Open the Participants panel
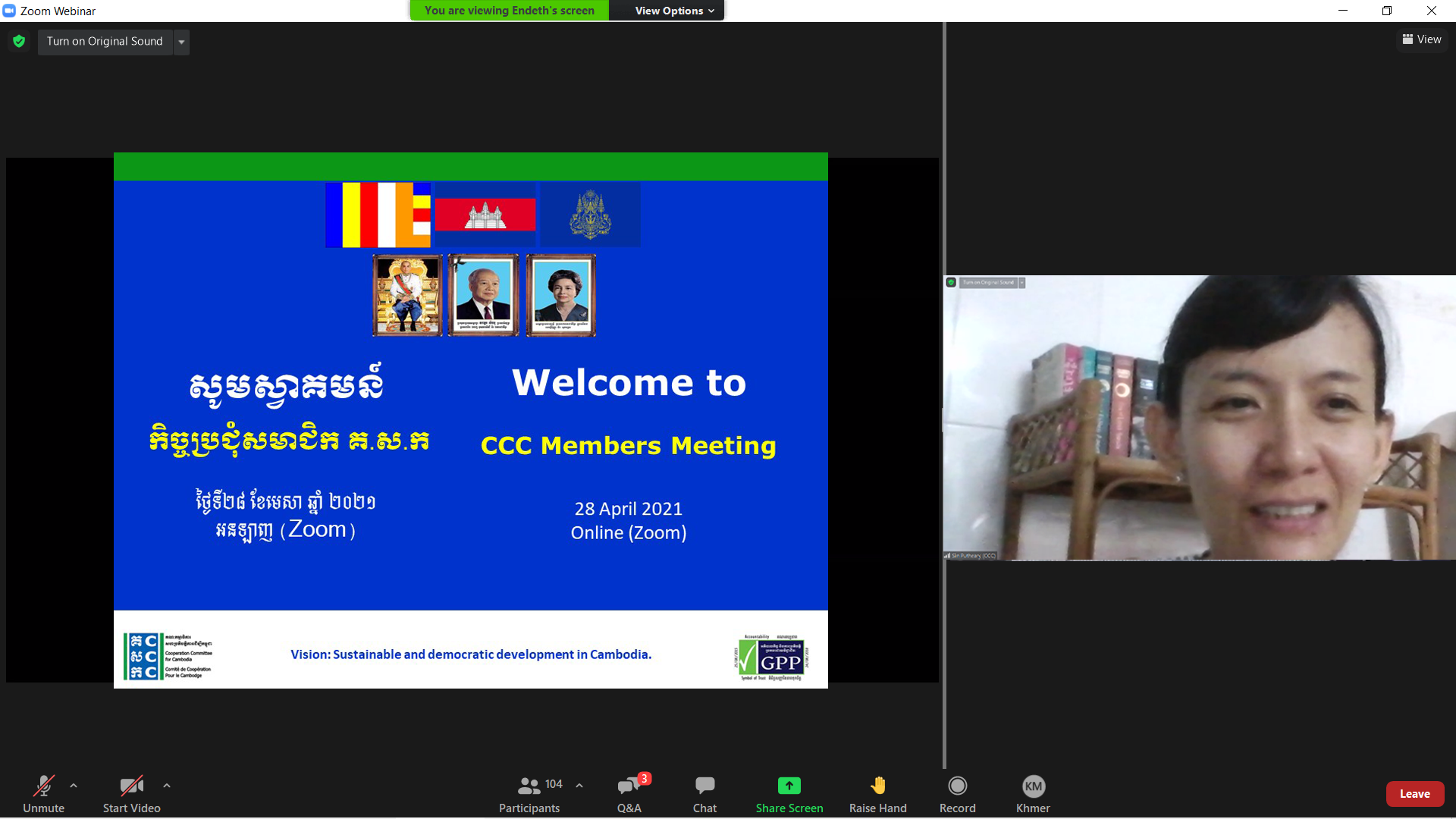Image resolution: width=1456 pixels, height=819 pixels. click(x=529, y=793)
